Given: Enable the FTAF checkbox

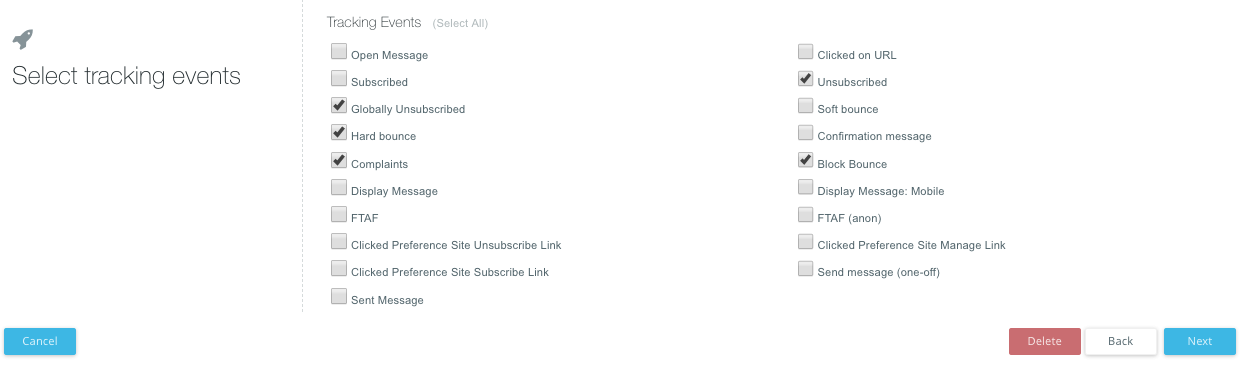Looking at the screenshot, I should 339,215.
